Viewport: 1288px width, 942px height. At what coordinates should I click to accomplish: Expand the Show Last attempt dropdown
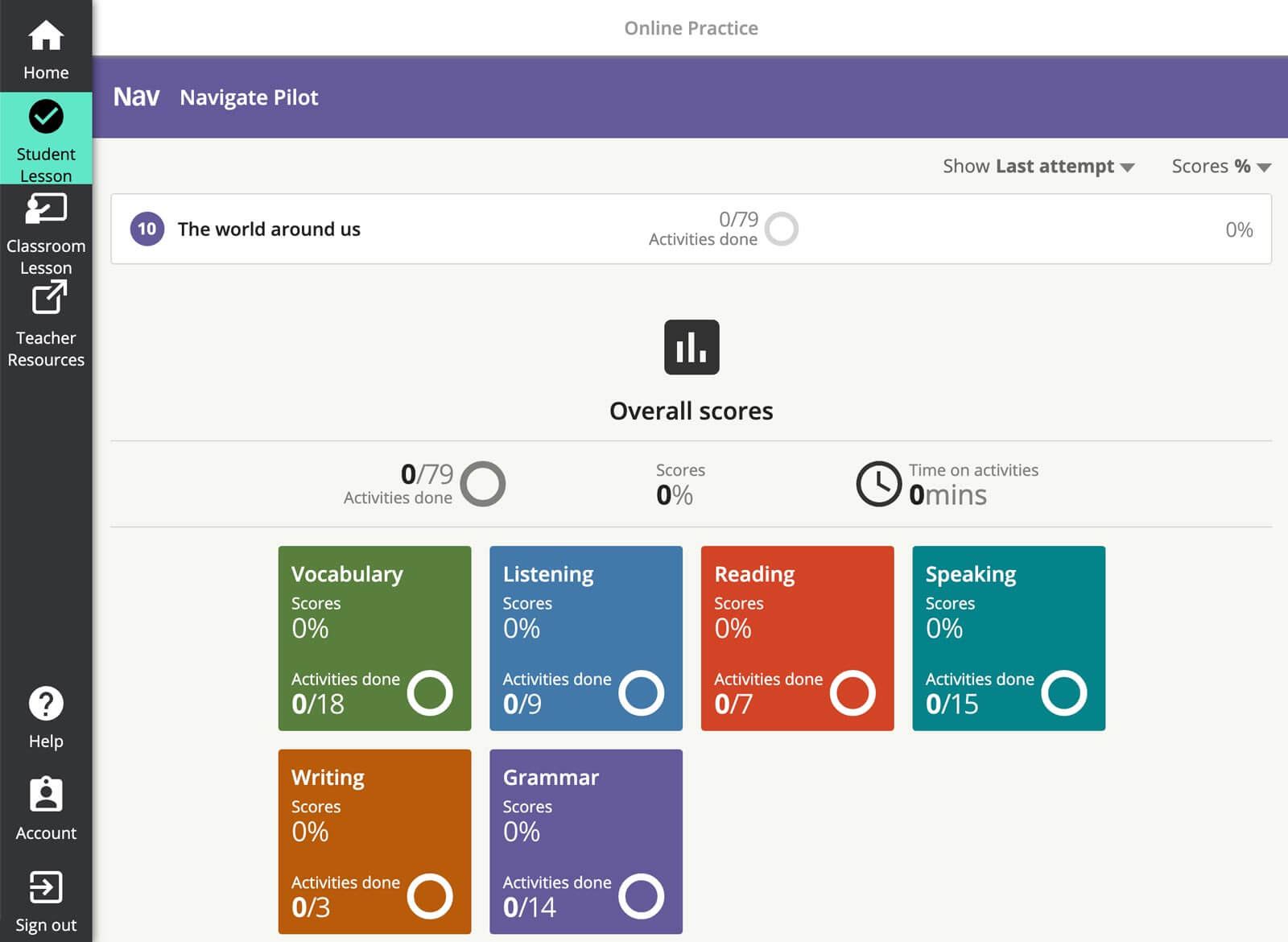1038,167
